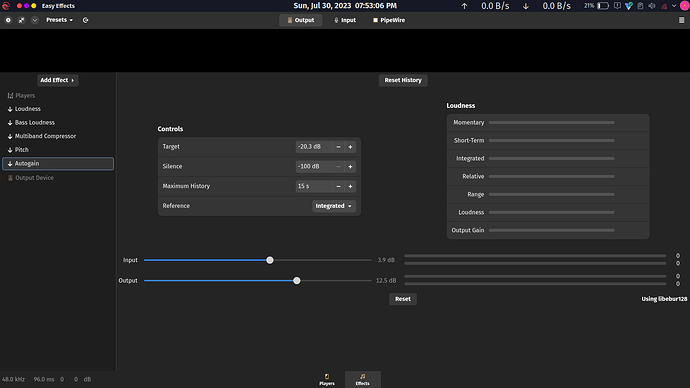
Task: Switch to the Input tab
Action: pyautogui.click(x=345, y=20)
